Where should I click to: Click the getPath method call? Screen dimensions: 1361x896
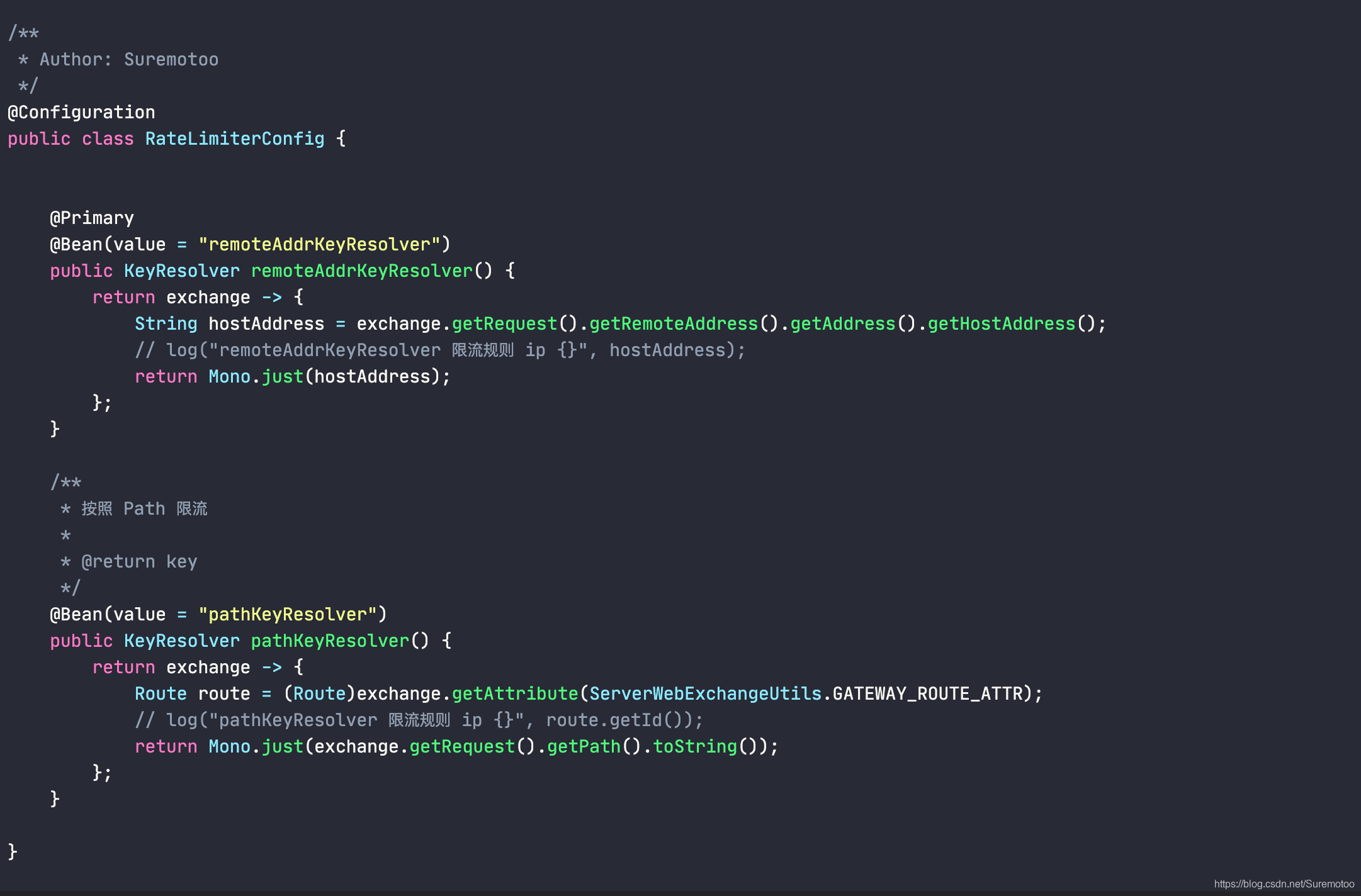(x=584, y=747)
